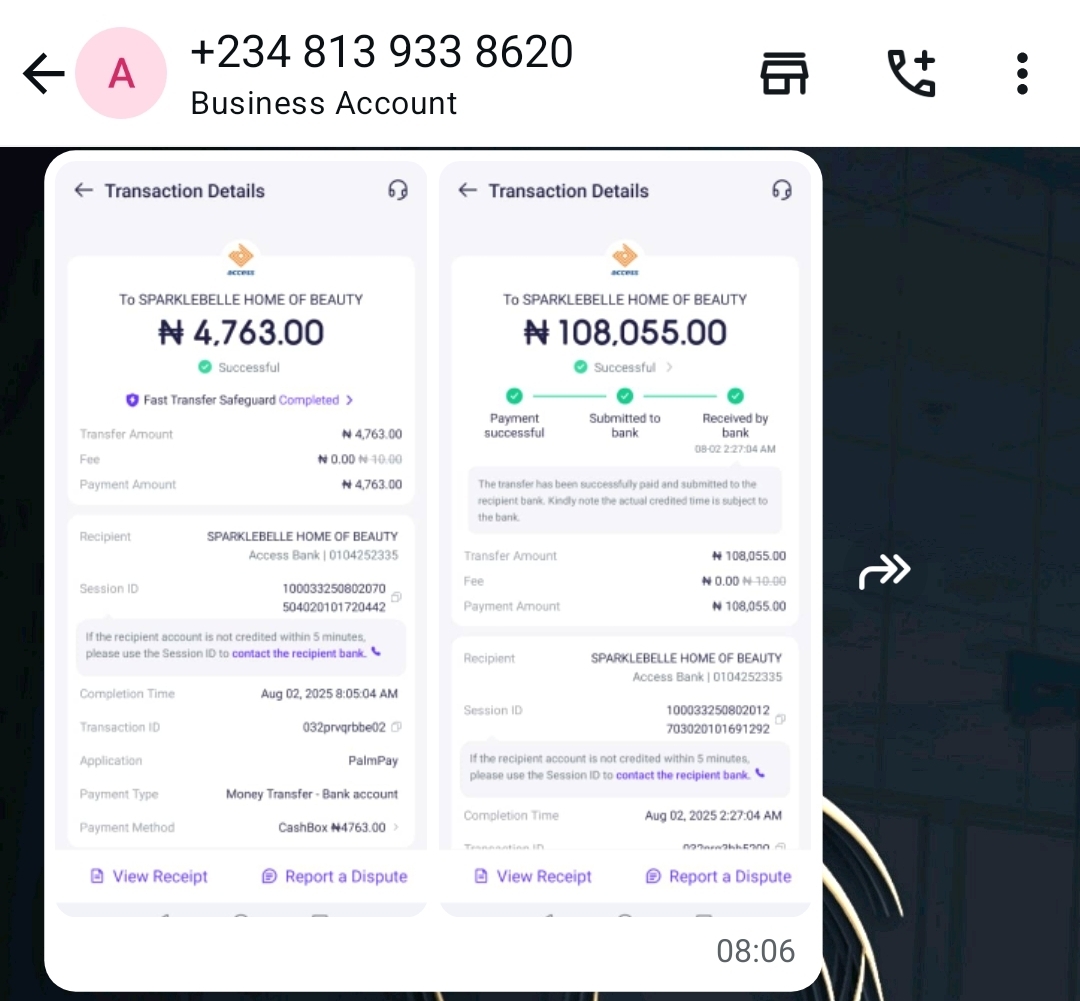The width and height of the screenshot is (1080, 1001).
Task: Expand the CashBox payment method chevron
Action: tap(396, 827)
